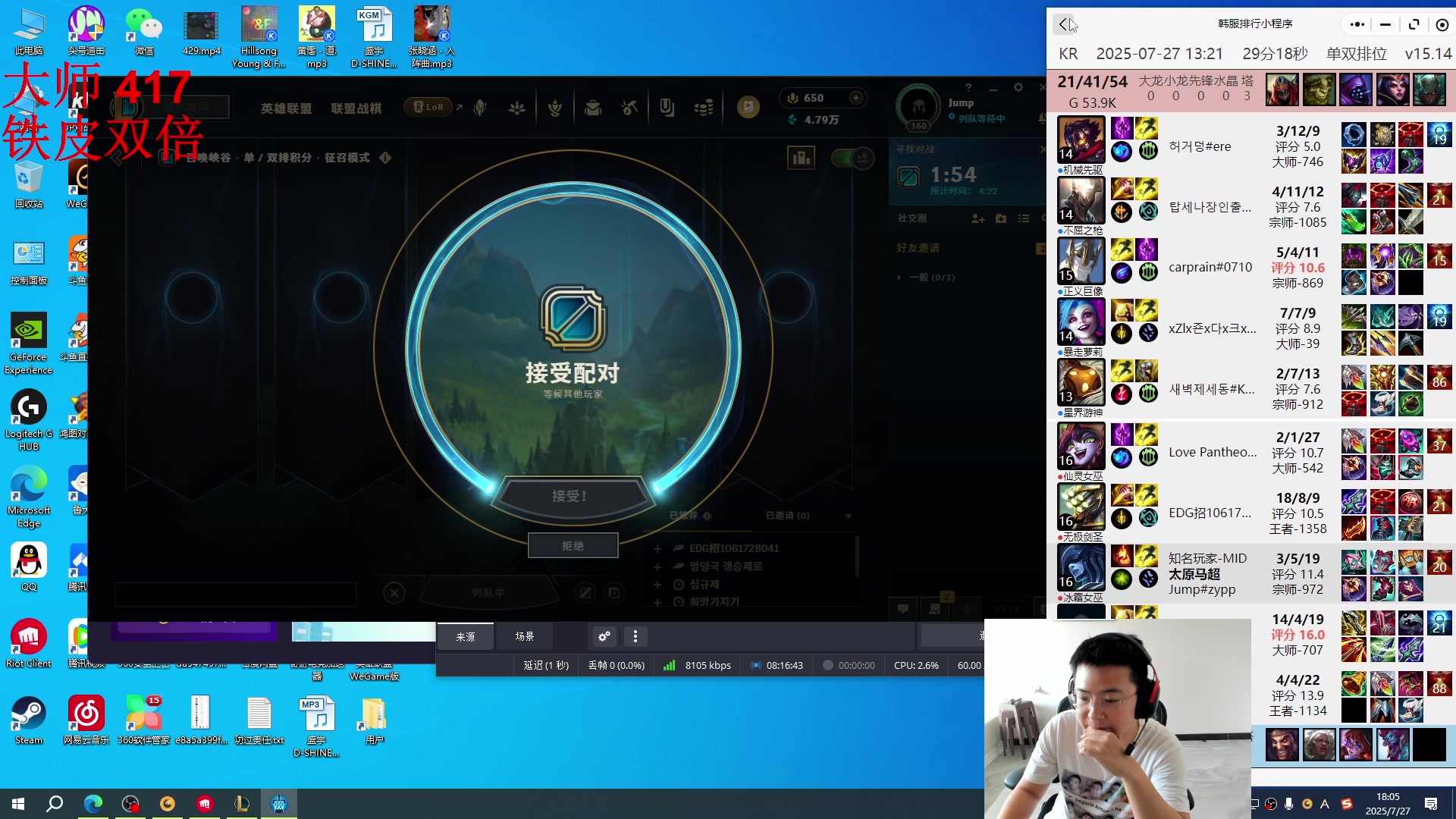Click the 暴走萝莉 champion portrait
The width and height of the screenshot is (1456, 819).
pyautogui.click(x=1081, y=322)
